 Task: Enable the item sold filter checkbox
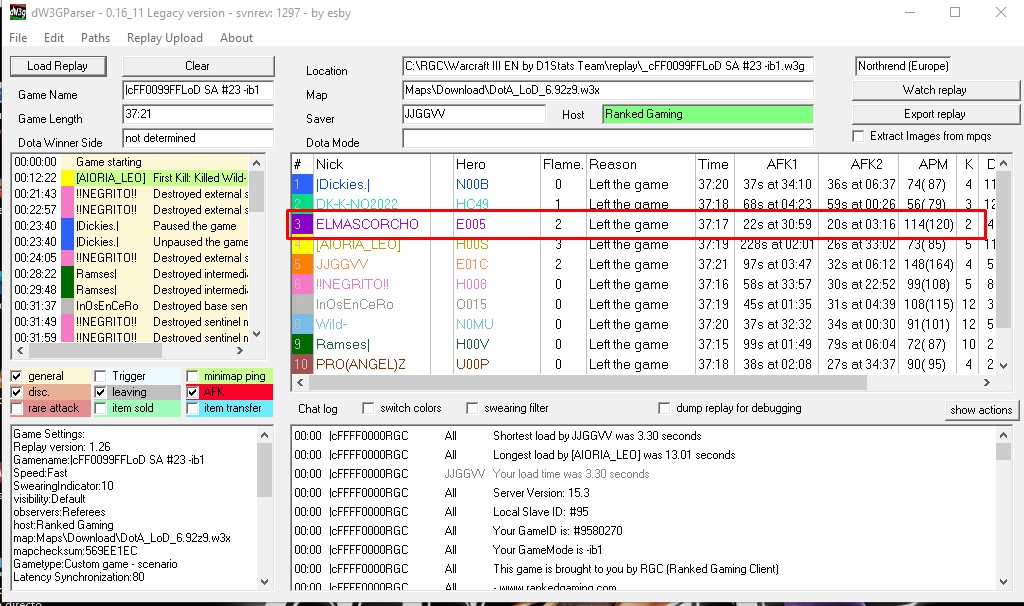[x=101, y=408]
